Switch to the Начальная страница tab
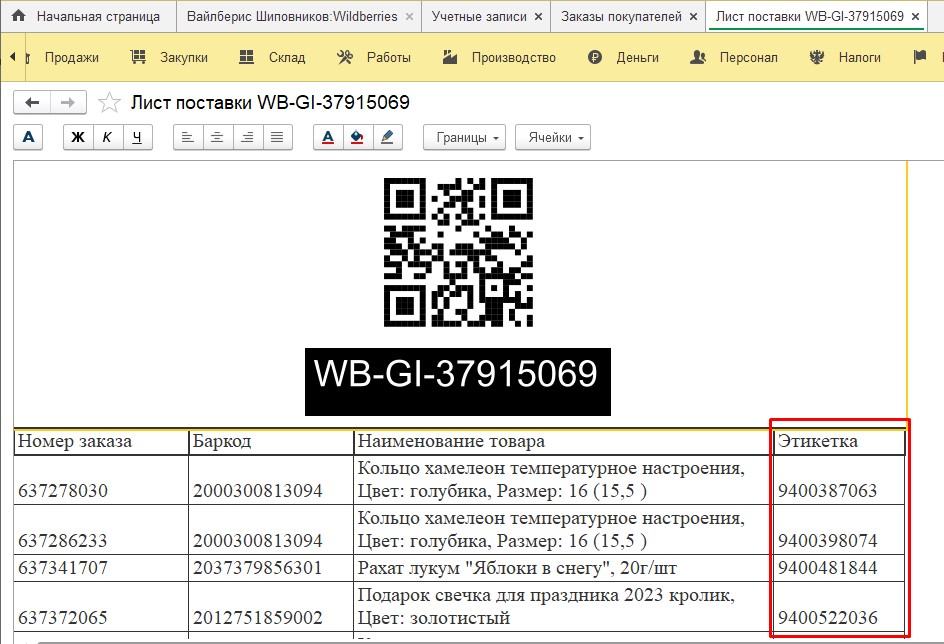This screenshot has width=944, height=644. pyautogui.click(x=88, y=16)
